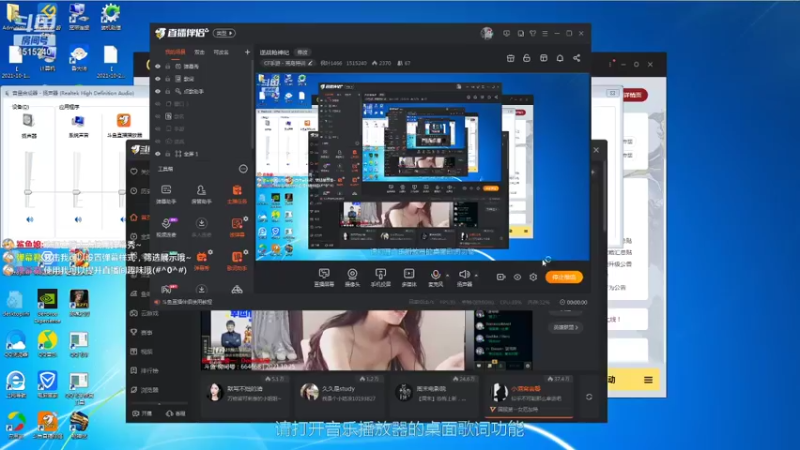Open 排行榜 in Douyu sidebar
The image size is (800, 450).
[x=145, y=370]
